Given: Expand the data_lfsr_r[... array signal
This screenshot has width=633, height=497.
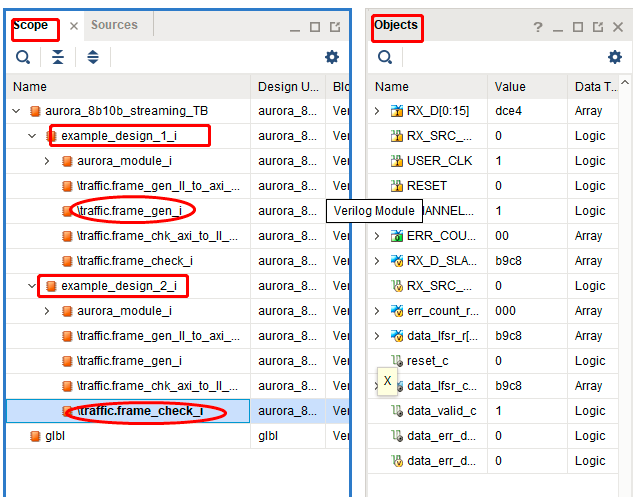Looking at the screenshot, I should pos(377,336).
